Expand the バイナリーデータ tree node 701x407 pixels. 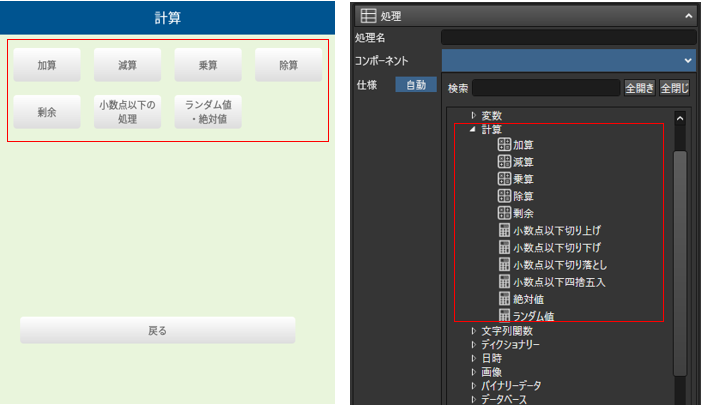(473, 386)
